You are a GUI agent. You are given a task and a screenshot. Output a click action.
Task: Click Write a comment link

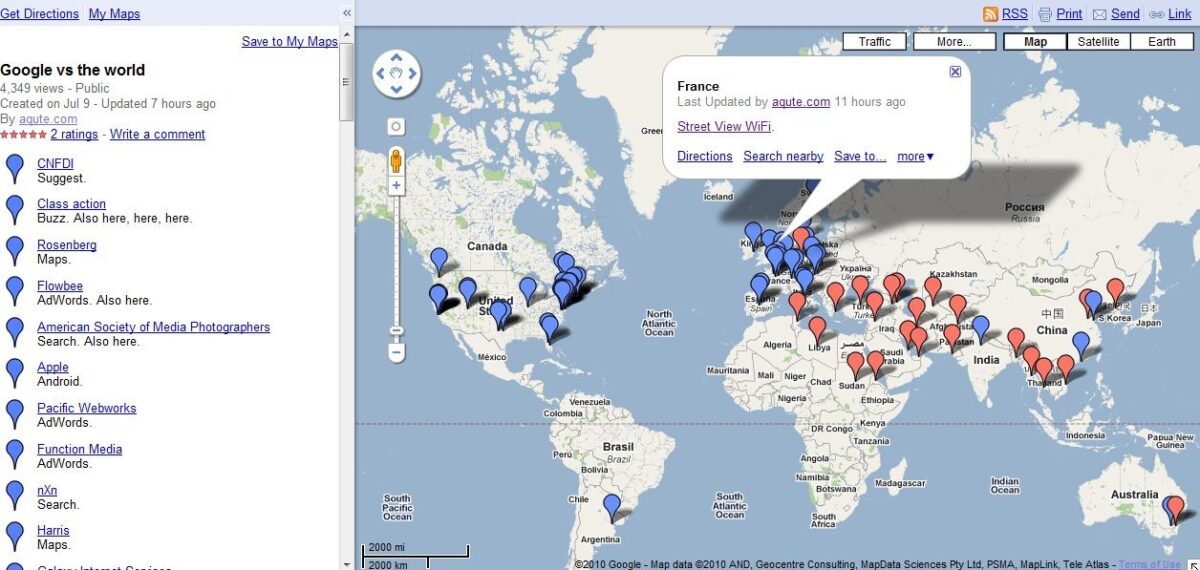pyautogui.click(x=158, y=134)
